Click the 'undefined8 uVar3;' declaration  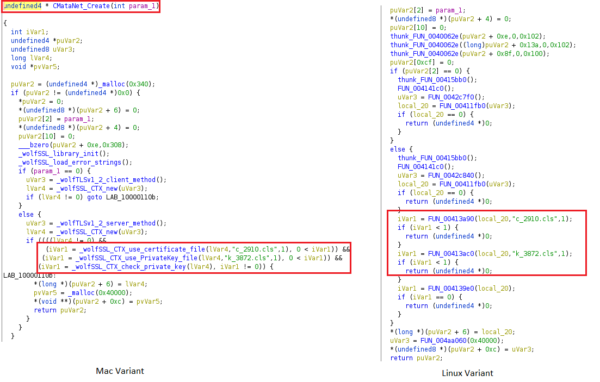[42, 49]
